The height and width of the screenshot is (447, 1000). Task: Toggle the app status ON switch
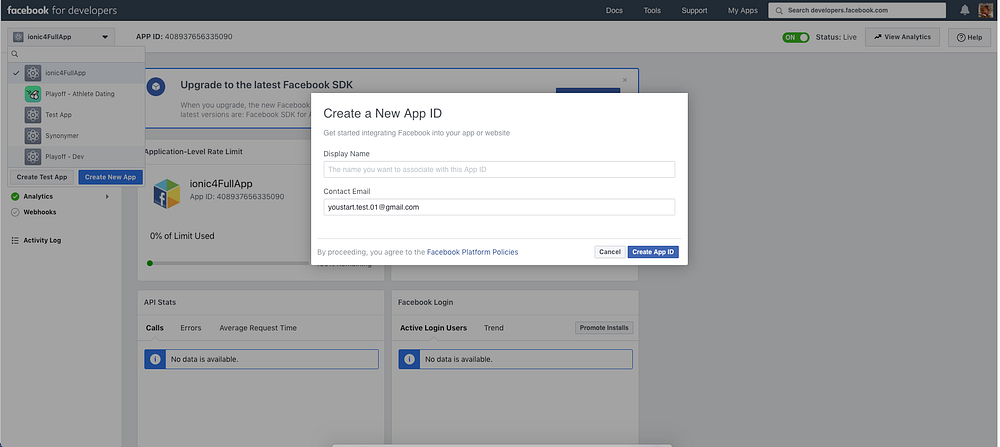pos(796,37)
